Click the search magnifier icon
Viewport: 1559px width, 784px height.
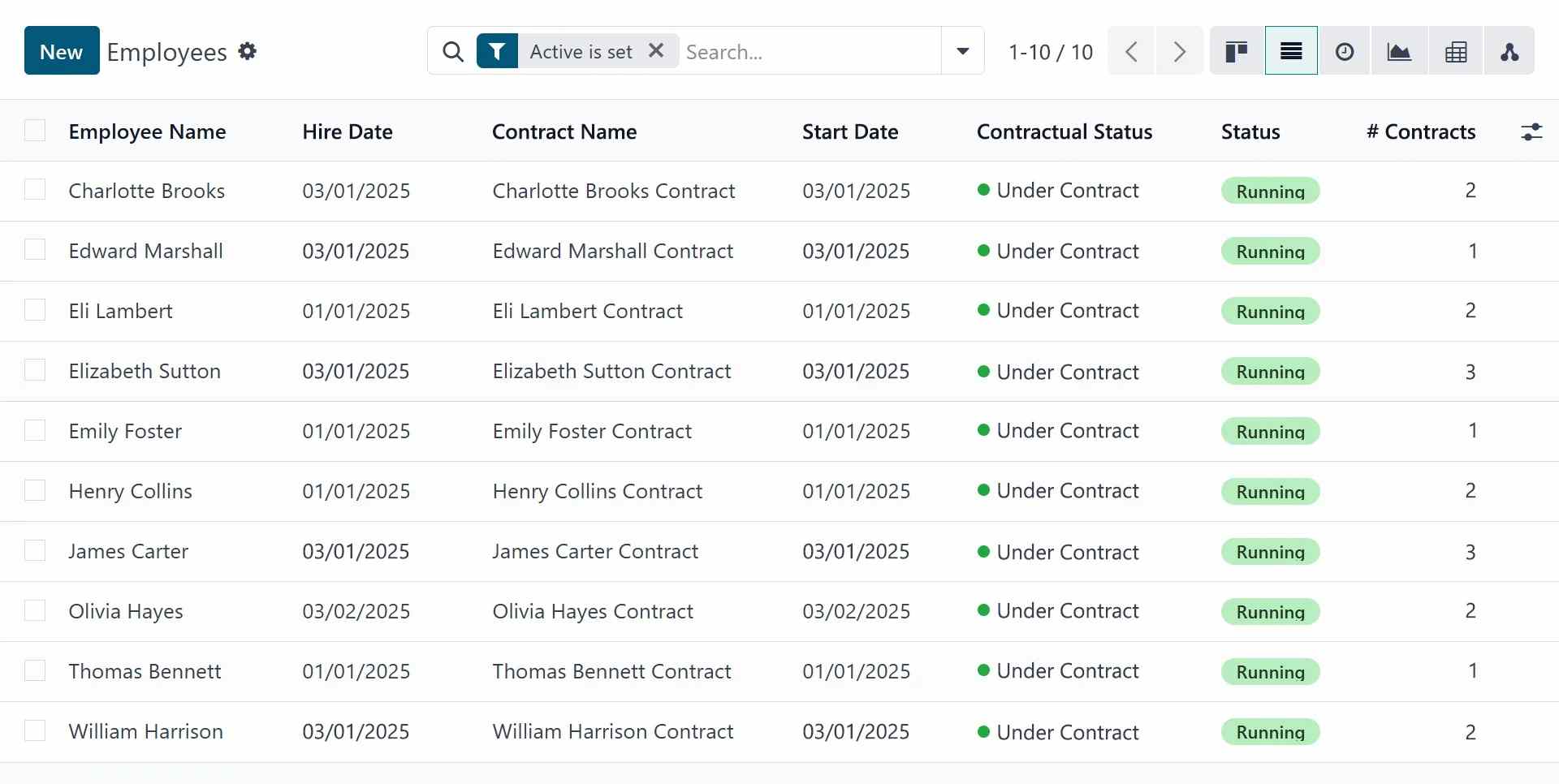pyautogui.click(x=453, y=51)
